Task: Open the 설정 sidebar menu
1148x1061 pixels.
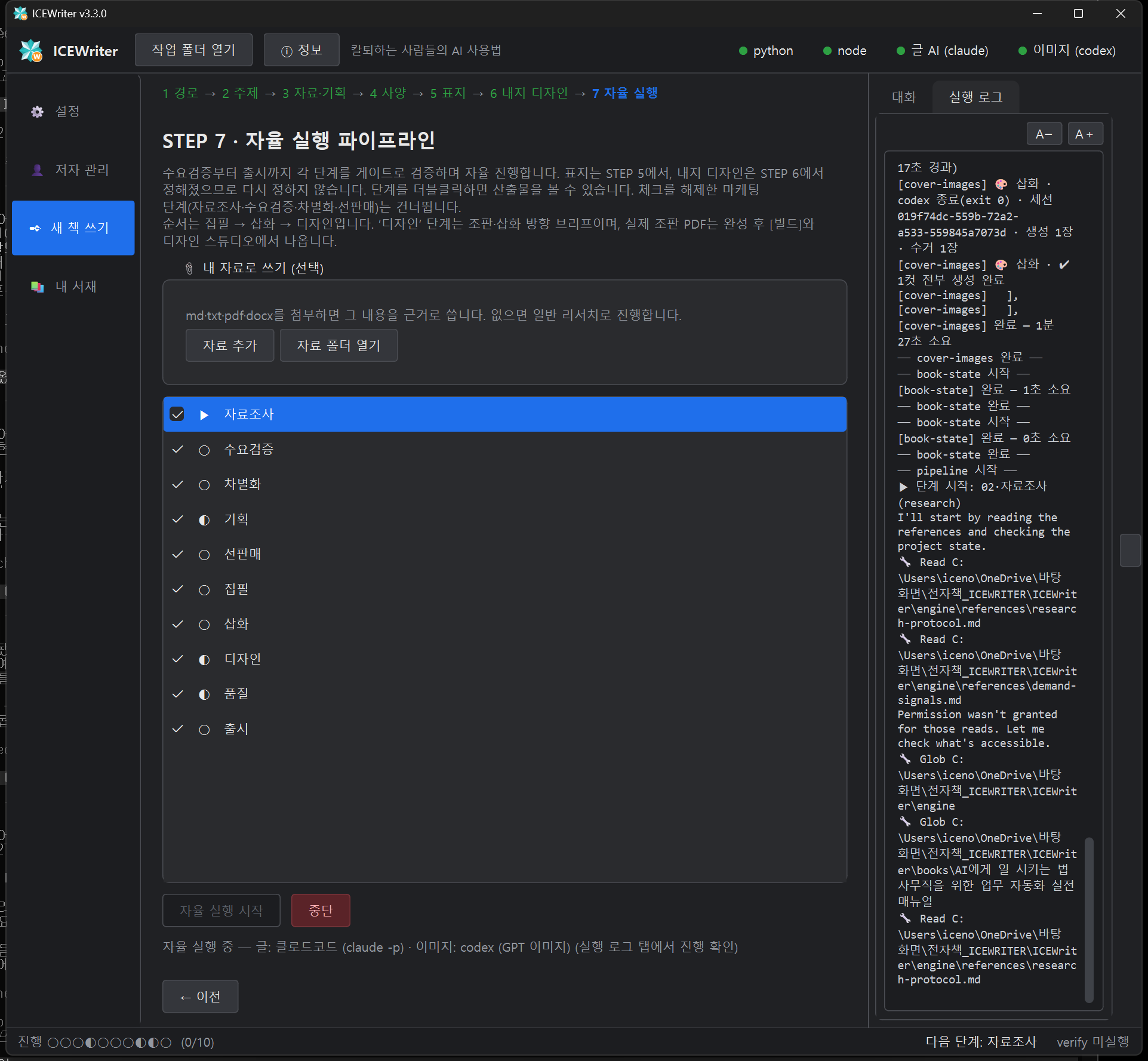Action: (73, 112)
